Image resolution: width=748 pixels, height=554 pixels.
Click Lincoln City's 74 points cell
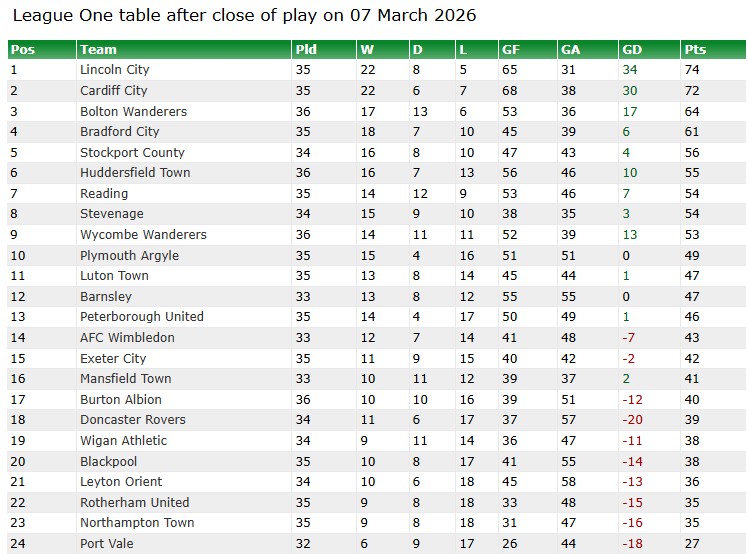point(692,70)
